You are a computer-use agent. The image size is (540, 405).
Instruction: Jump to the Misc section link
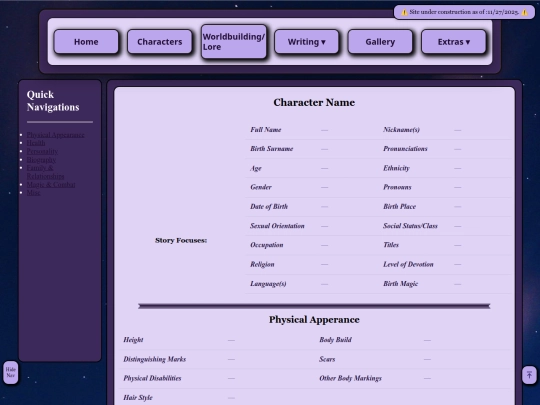click(33, 193)
